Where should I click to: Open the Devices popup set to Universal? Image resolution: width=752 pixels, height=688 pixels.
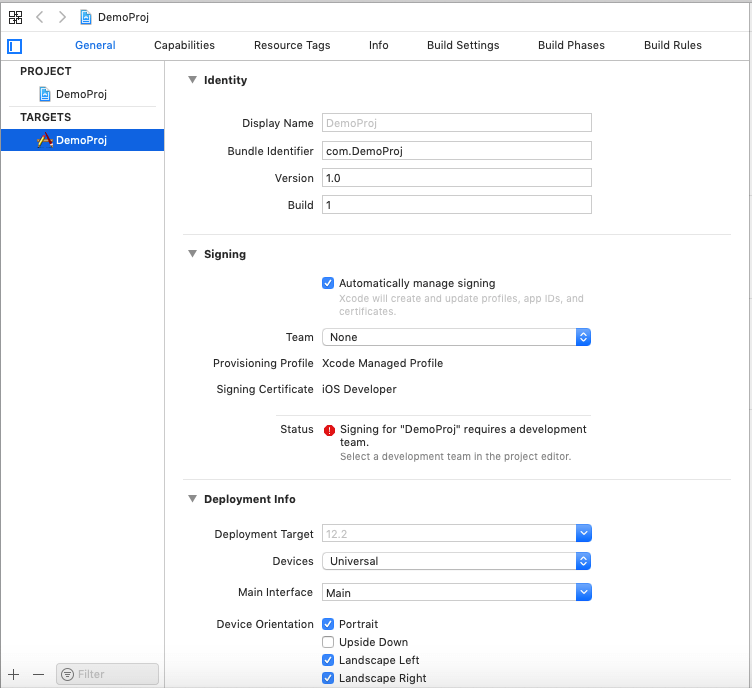(456, 561)
